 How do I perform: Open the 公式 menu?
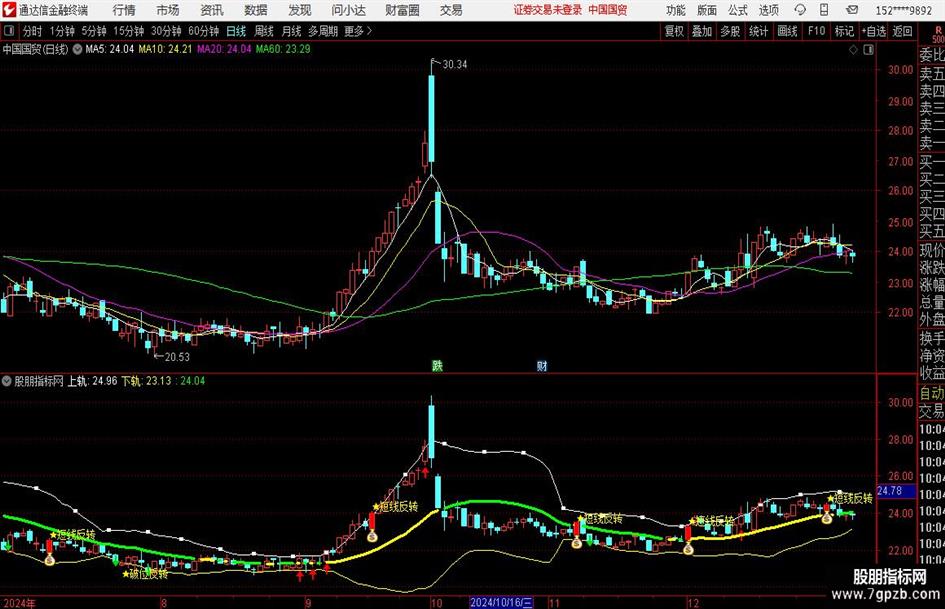pyautogui.click(x=738, y=10)
